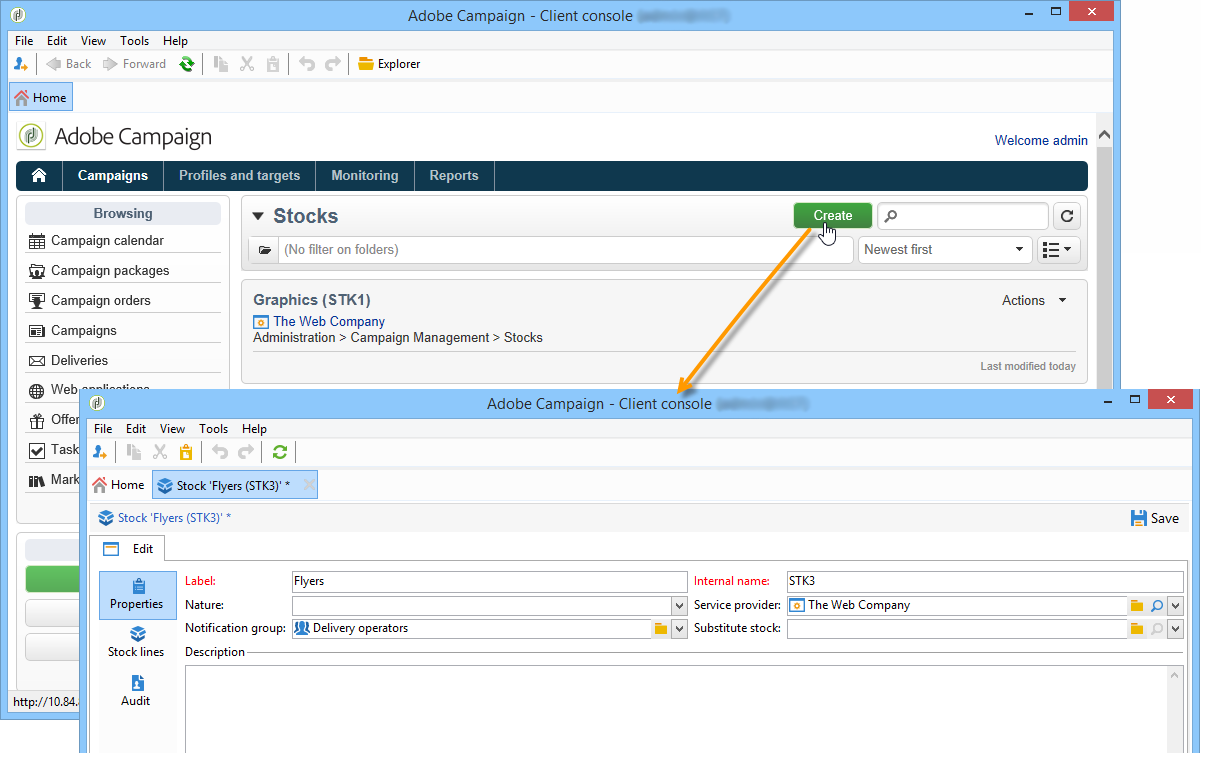1217x761 pixels.
Task: Click the redo icon in back window toolbar
Action: tap(333, 64)
